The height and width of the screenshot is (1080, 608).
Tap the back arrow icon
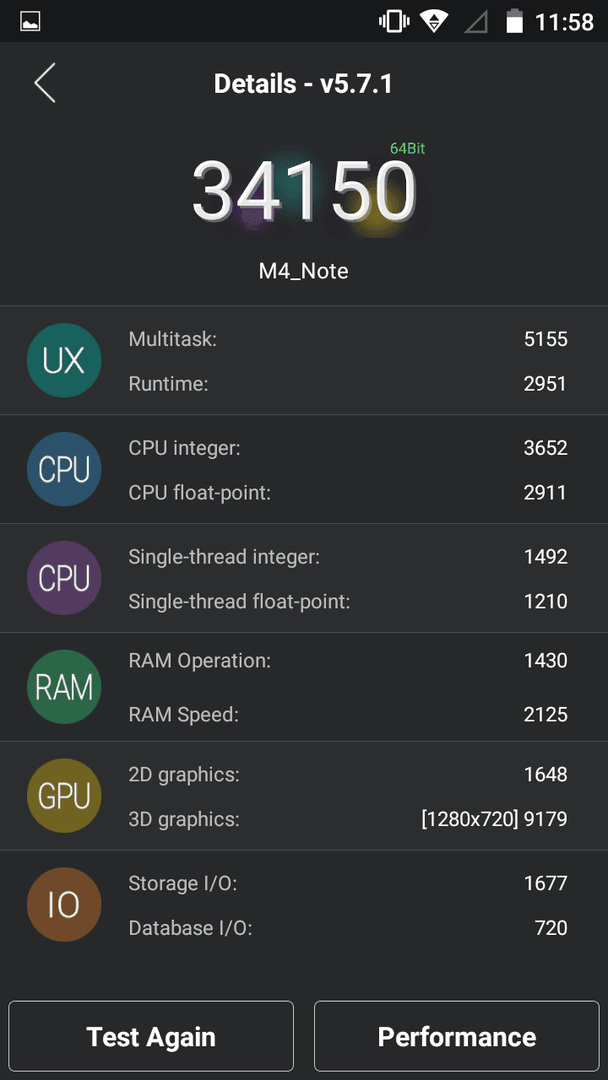(45, 83)
